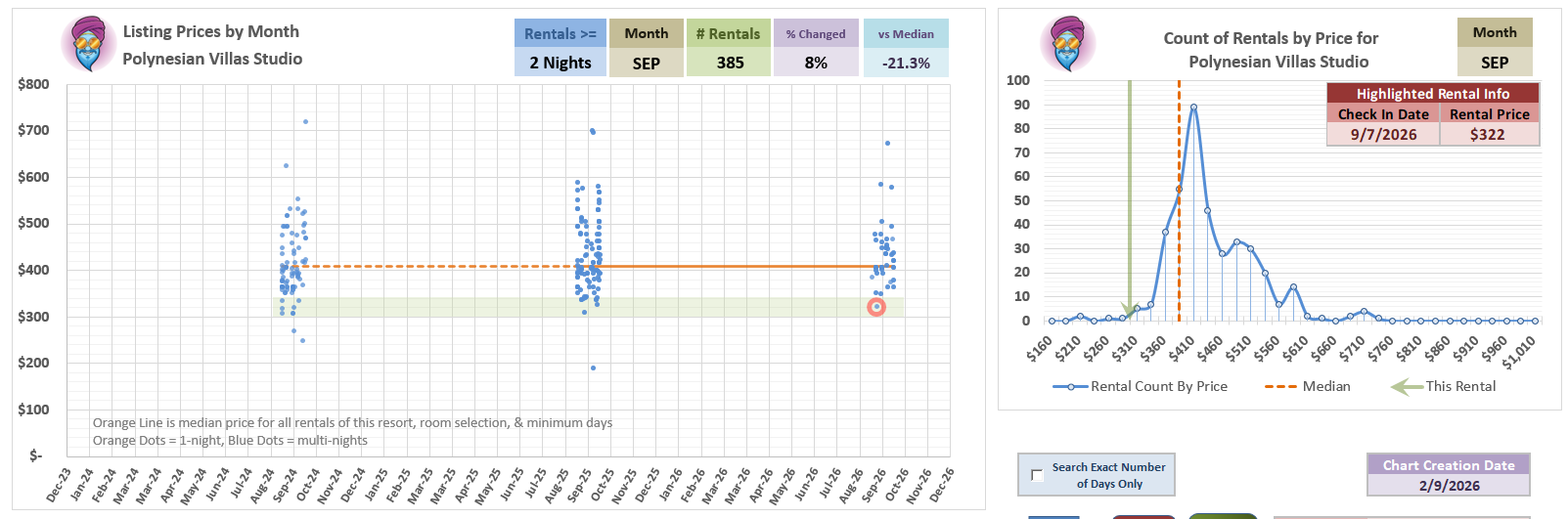Select the Rentals >= header cell
This screenshot has width=1568, height=519.
560,33
